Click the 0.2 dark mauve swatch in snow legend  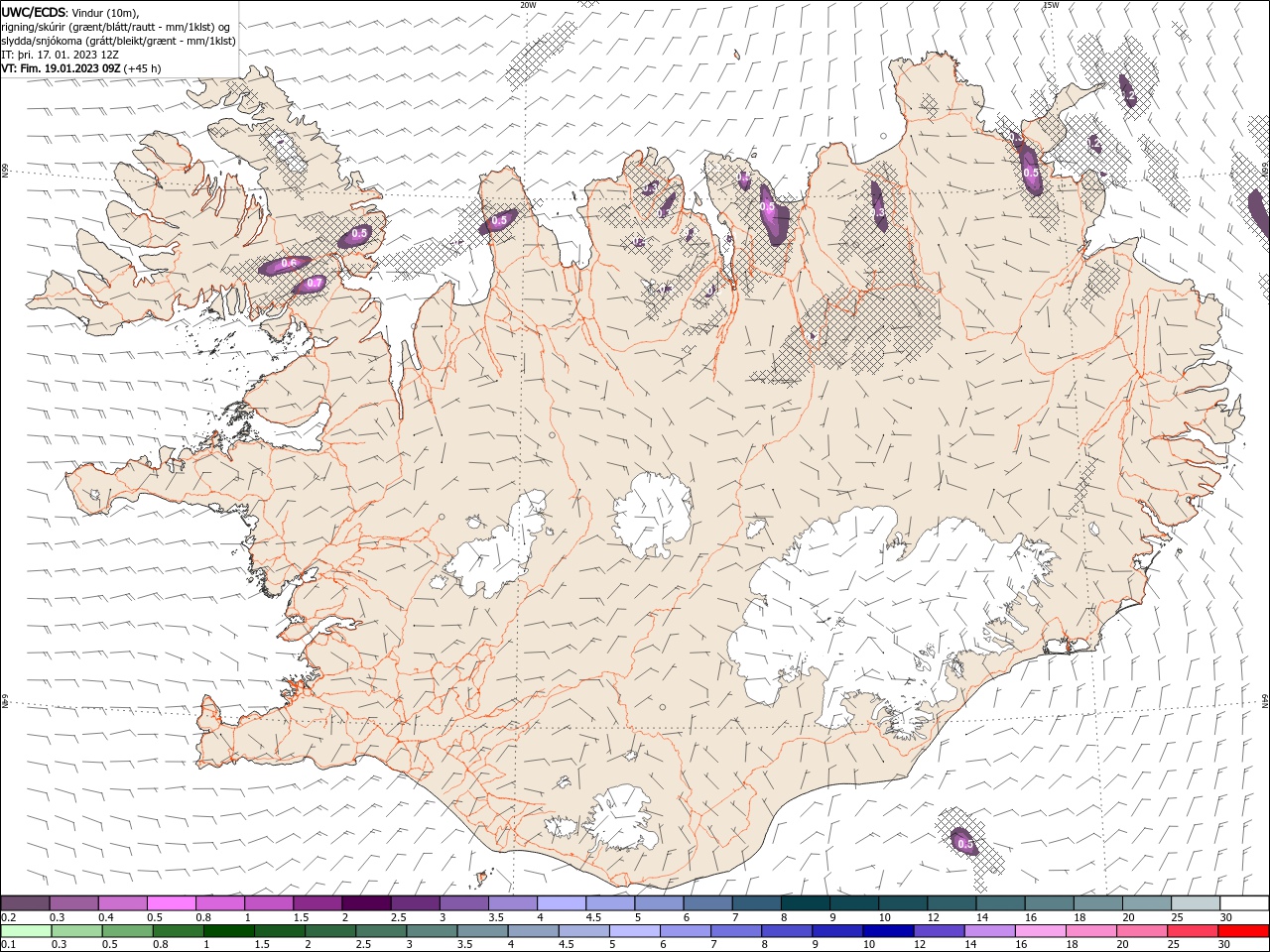(x=25, y=903)
